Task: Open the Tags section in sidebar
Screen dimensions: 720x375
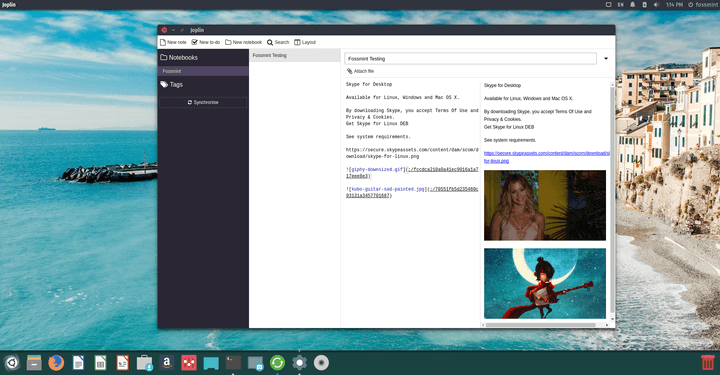Action: coord(171,84)
